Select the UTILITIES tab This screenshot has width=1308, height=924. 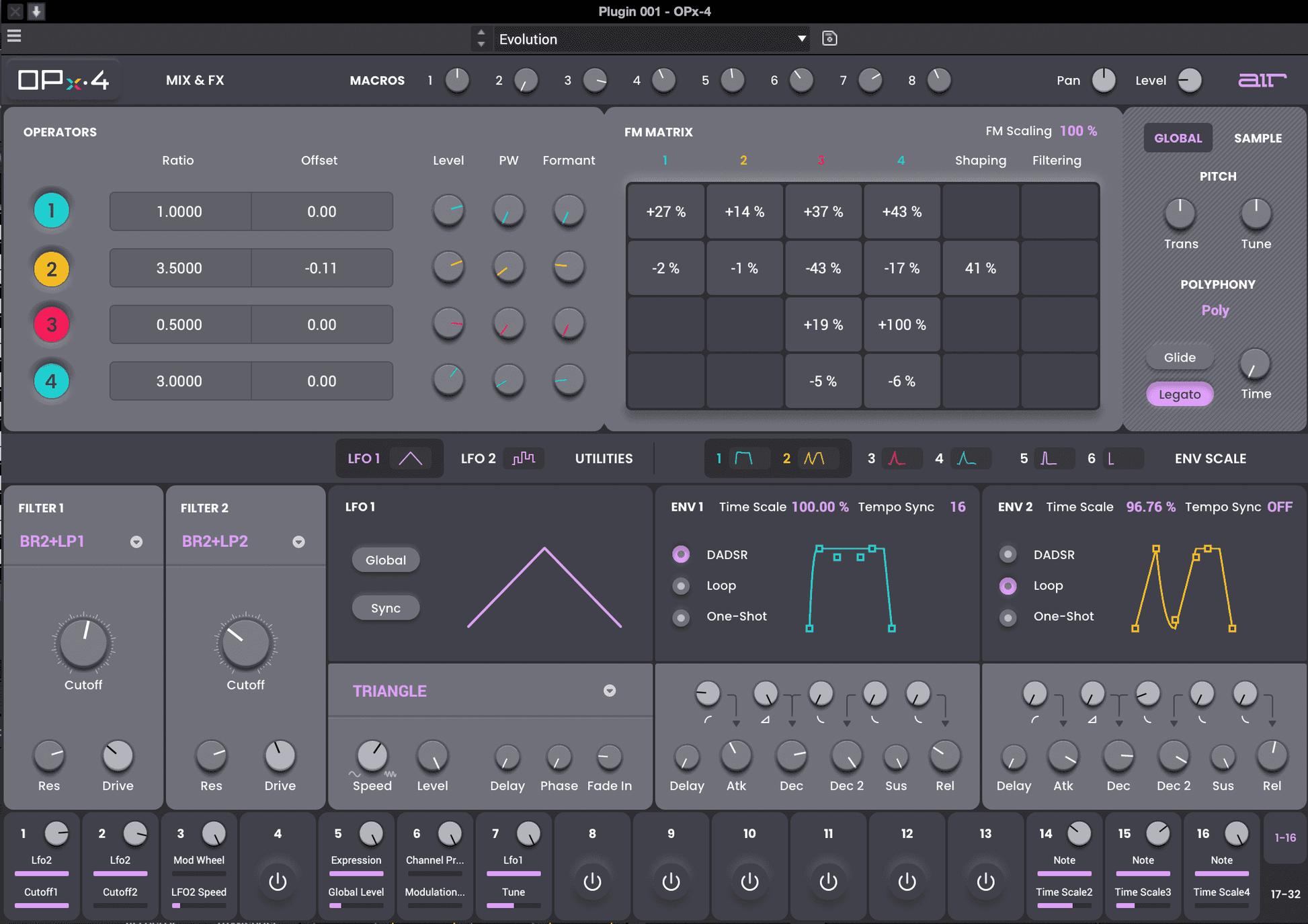[603, 458]
